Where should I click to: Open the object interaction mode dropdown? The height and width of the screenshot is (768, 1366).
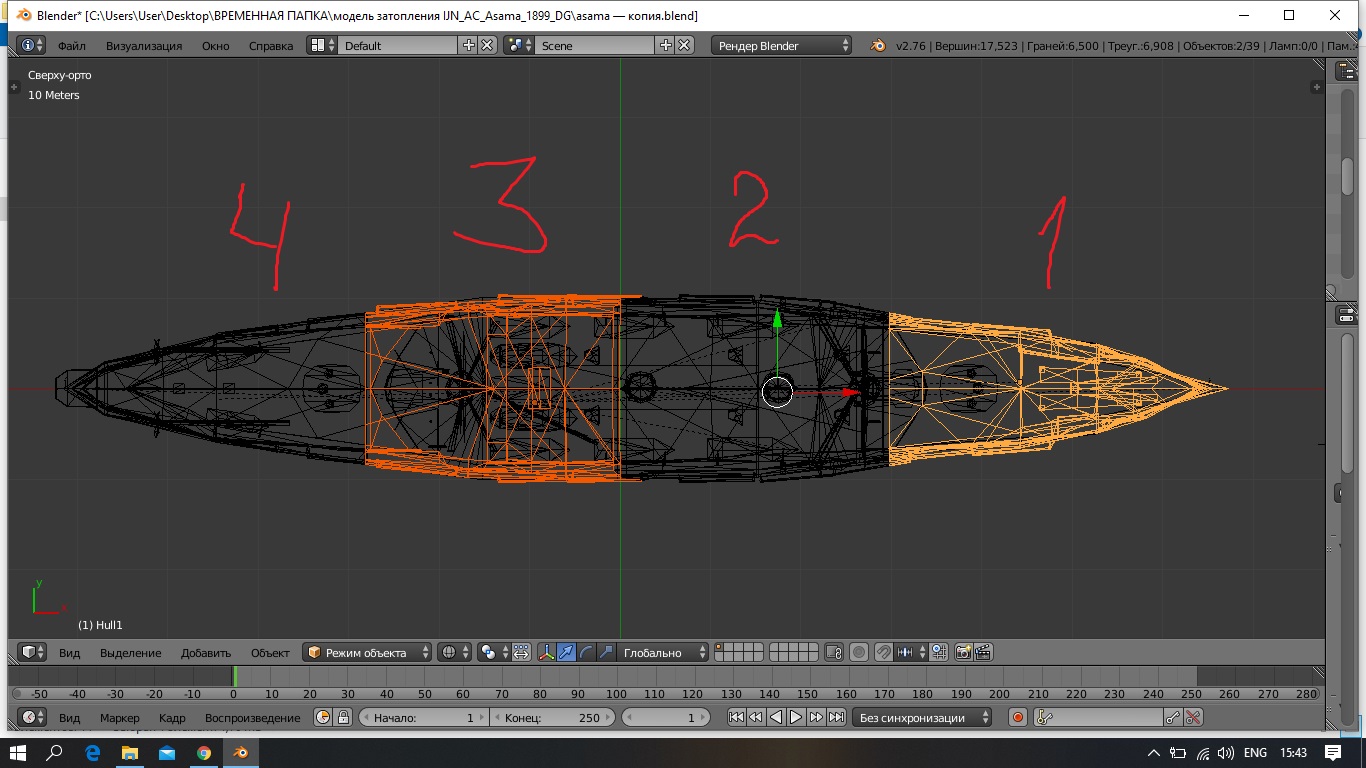tap(368, 652)
